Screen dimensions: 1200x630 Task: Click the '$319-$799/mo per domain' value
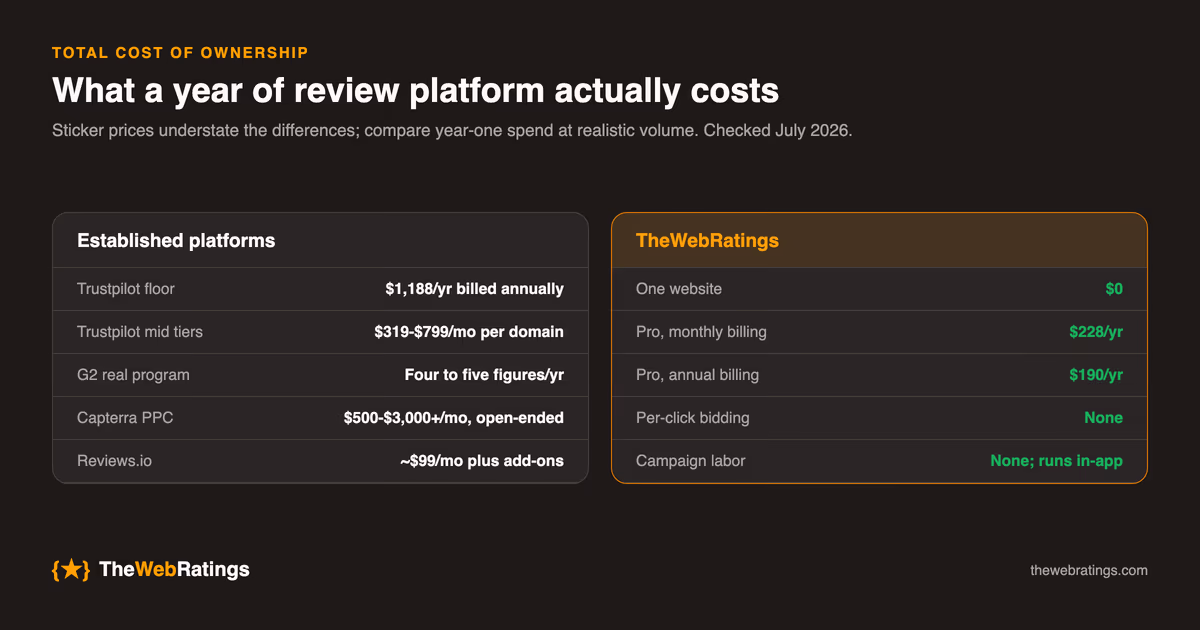[x=468, y=332]
